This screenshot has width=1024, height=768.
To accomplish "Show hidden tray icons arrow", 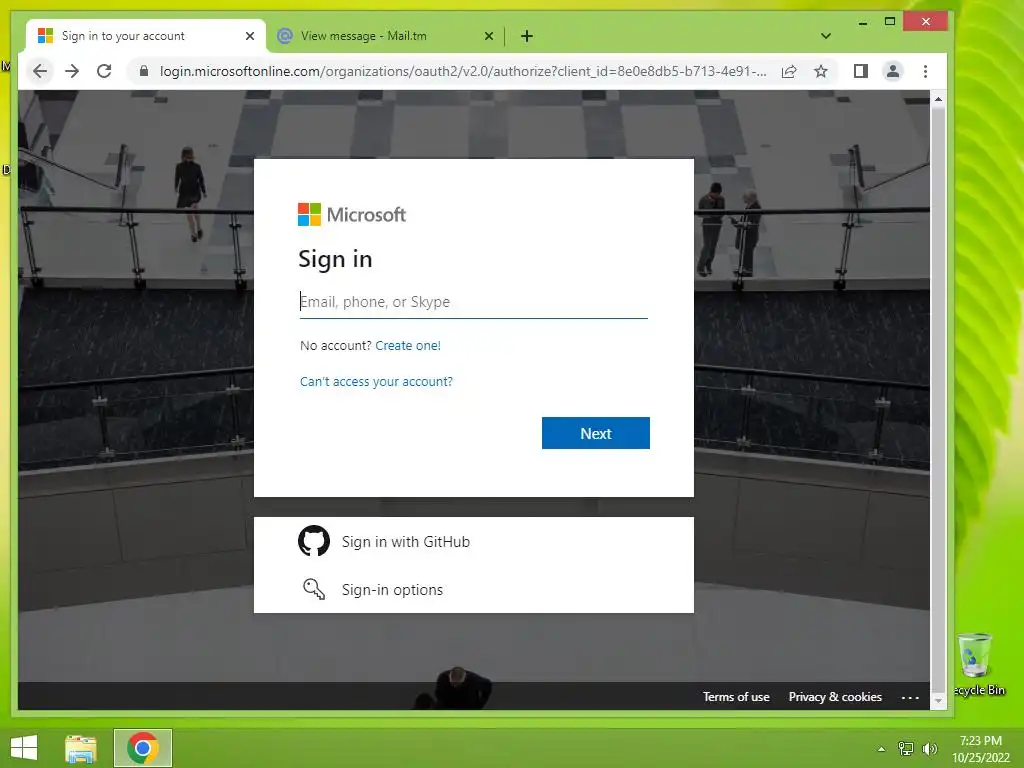I will click(882, 749).
